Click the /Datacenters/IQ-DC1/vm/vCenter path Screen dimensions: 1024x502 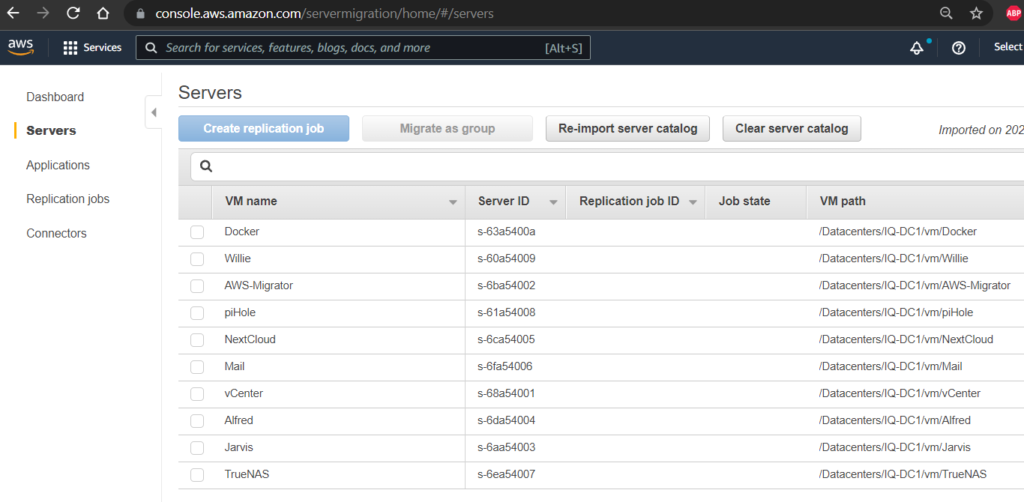[x=899, y=394]
